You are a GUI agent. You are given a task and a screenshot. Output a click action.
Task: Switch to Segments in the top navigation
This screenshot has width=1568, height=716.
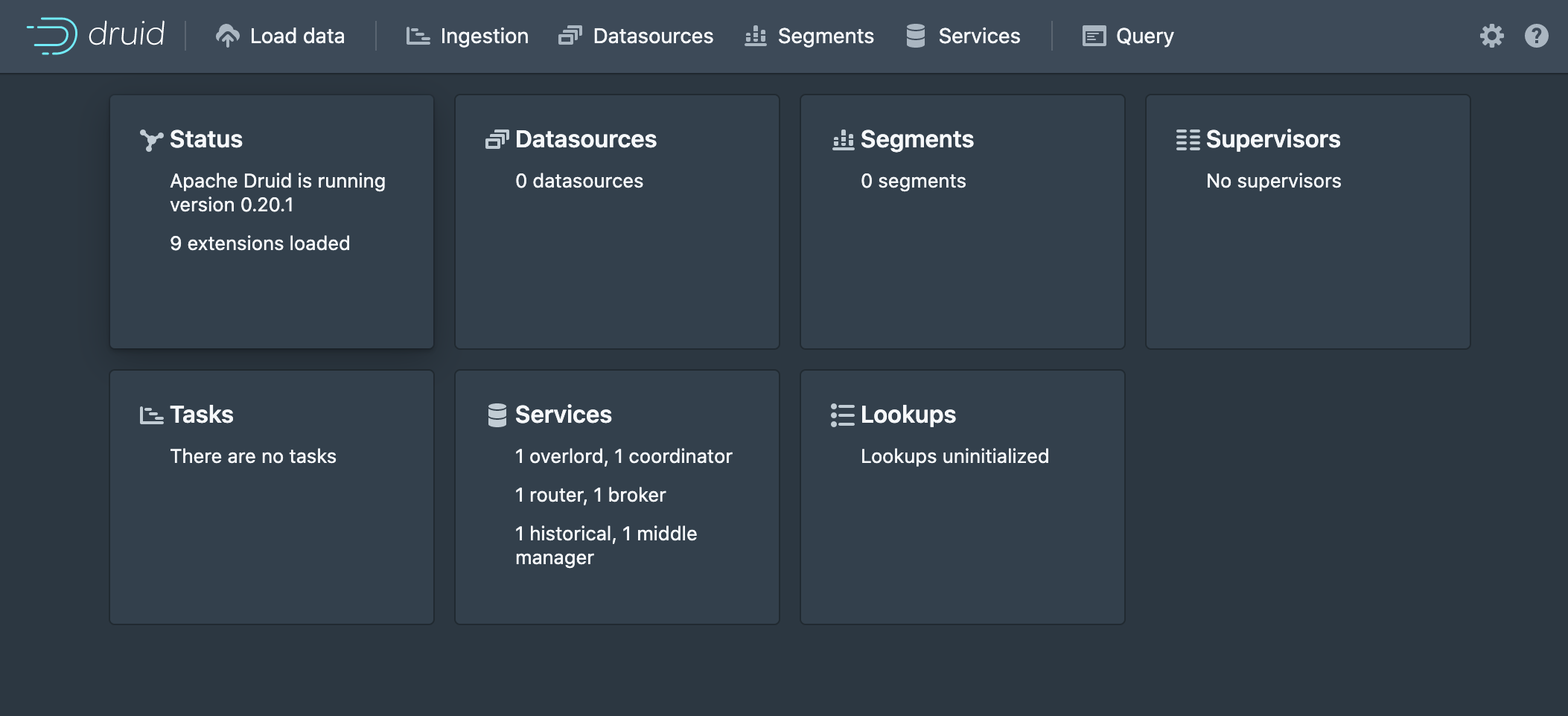coord(809,36)
